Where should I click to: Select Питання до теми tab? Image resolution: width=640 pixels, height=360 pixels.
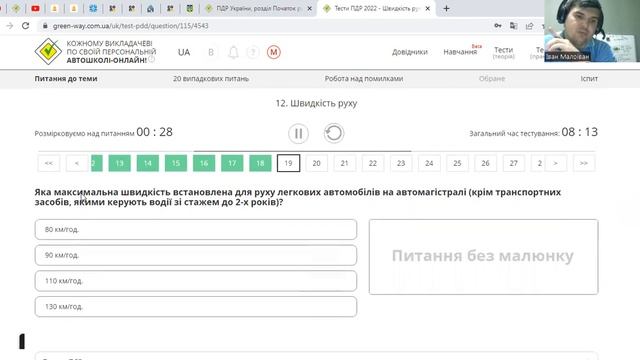click(x=66, y=78)
